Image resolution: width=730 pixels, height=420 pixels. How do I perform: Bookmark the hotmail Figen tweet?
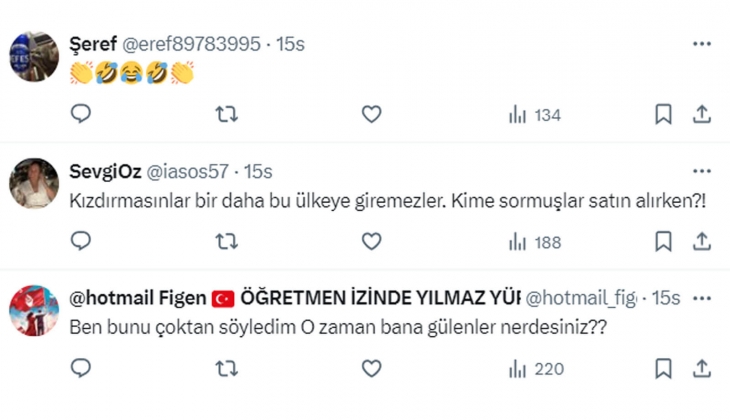pos(663,371)
